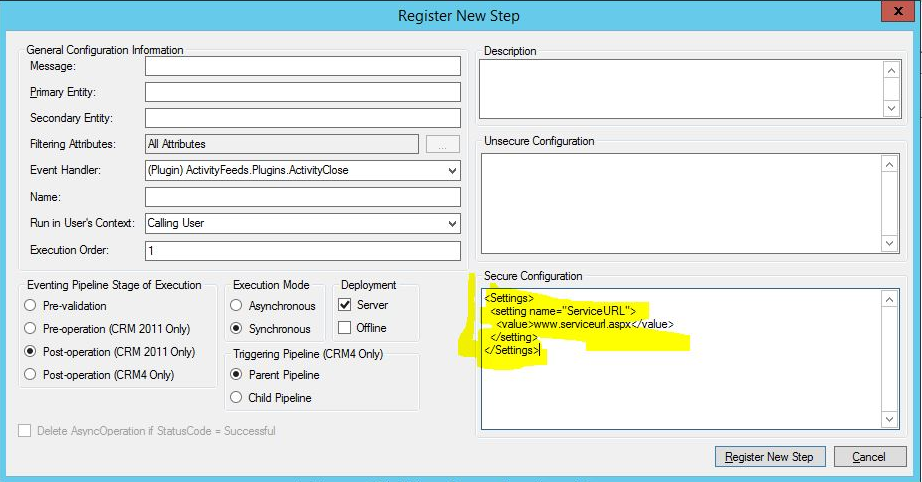Click the </Settings> closing tag line
Image resolution: width=922 pixels, height=482 pixels.
512,350
